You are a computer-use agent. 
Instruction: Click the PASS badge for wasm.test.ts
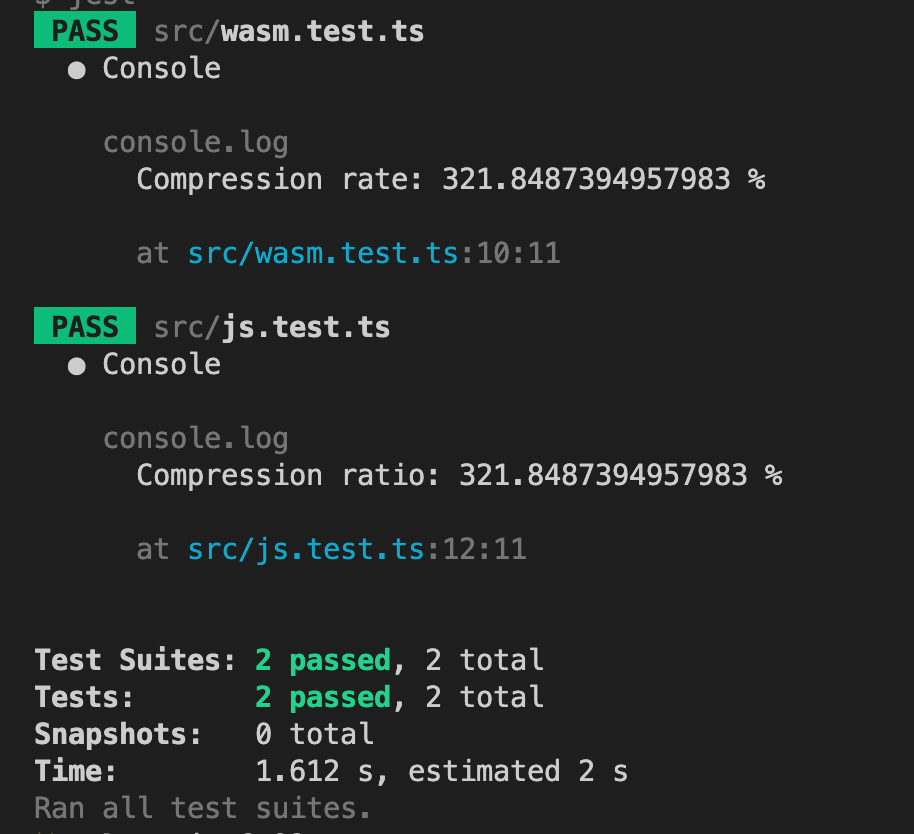click(85, 30)
